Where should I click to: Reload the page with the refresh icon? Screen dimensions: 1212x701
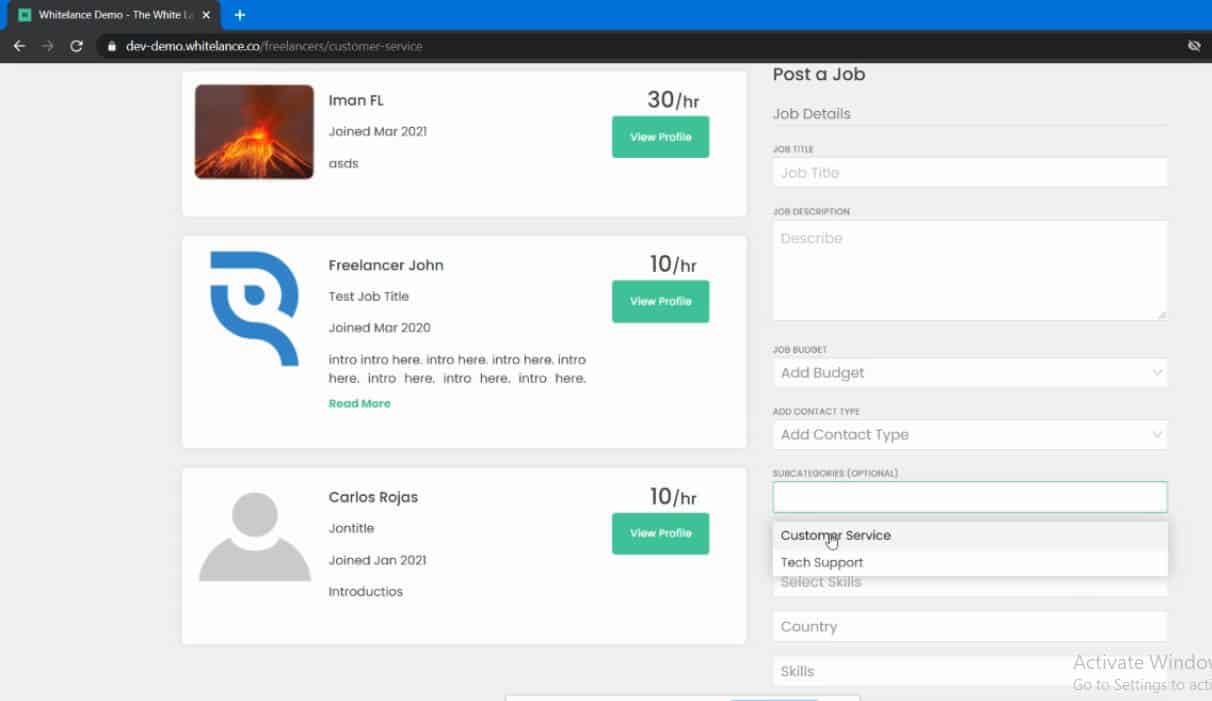click(76, 46)
